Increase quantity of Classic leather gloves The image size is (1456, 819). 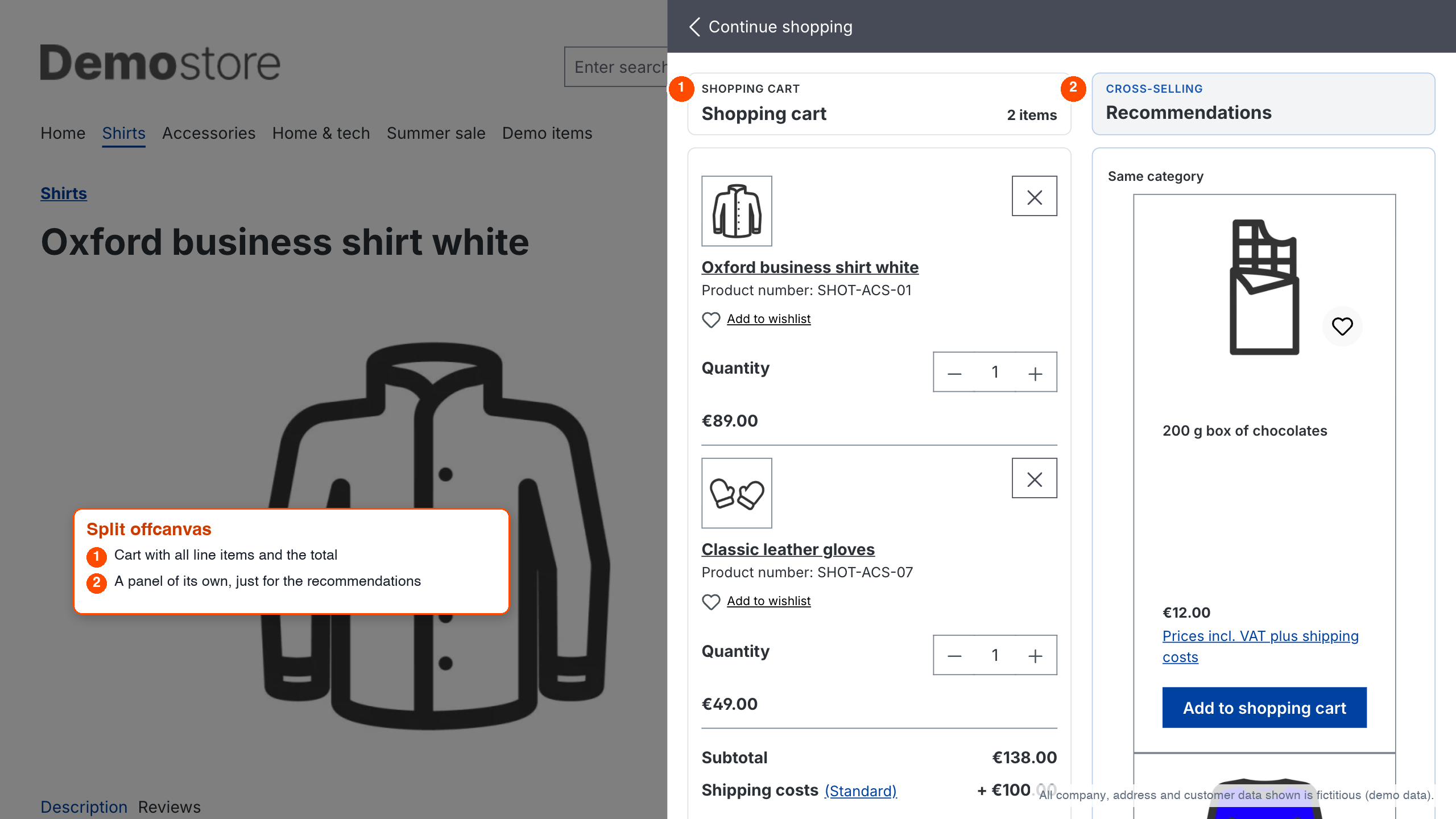tap(1036, 655)
